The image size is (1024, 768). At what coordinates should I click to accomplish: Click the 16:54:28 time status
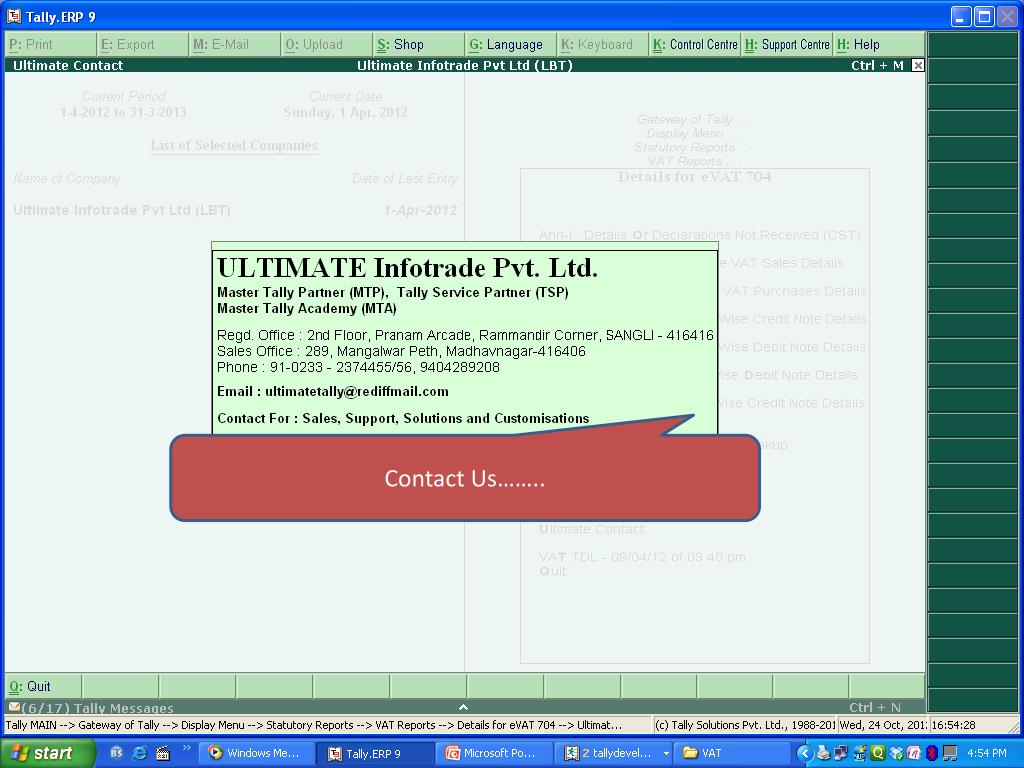(953, 725)
